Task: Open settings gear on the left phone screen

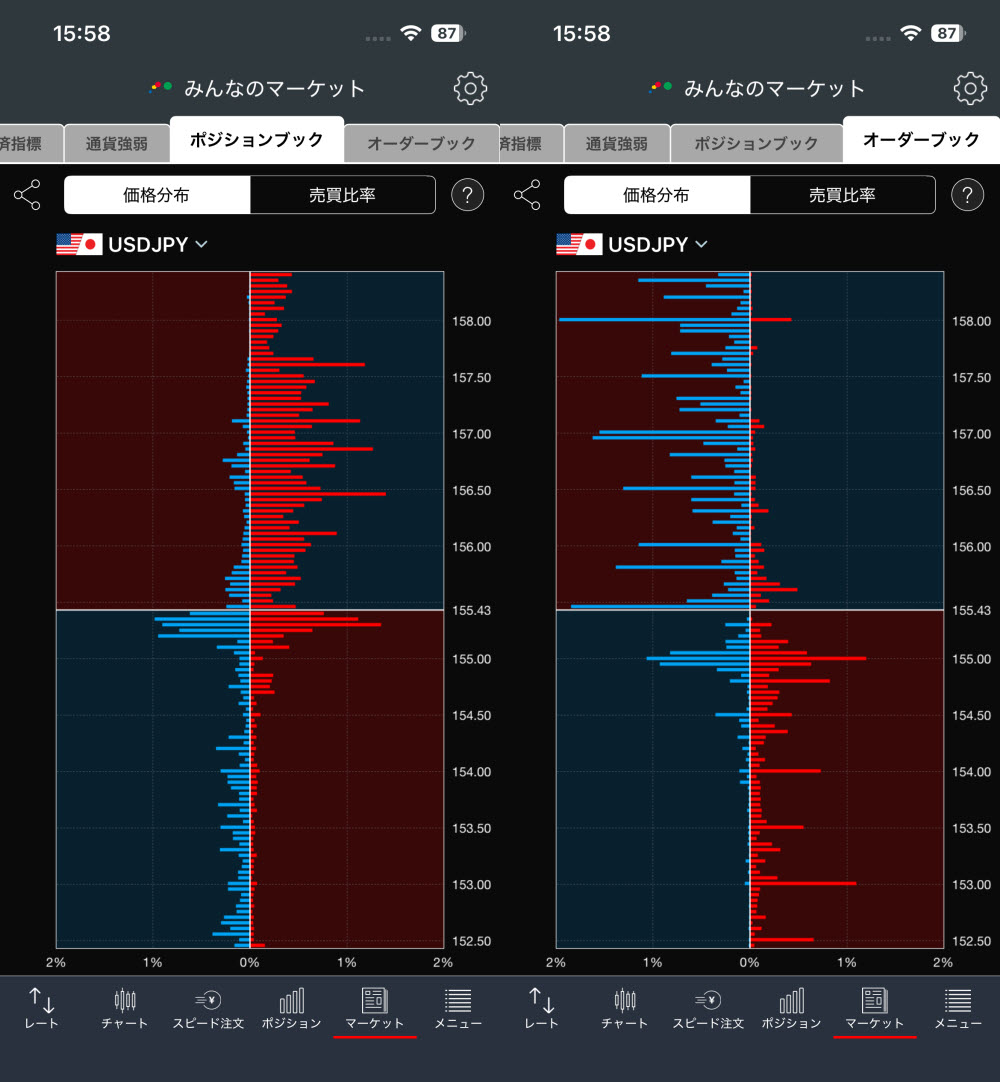Action: point(470,89)
